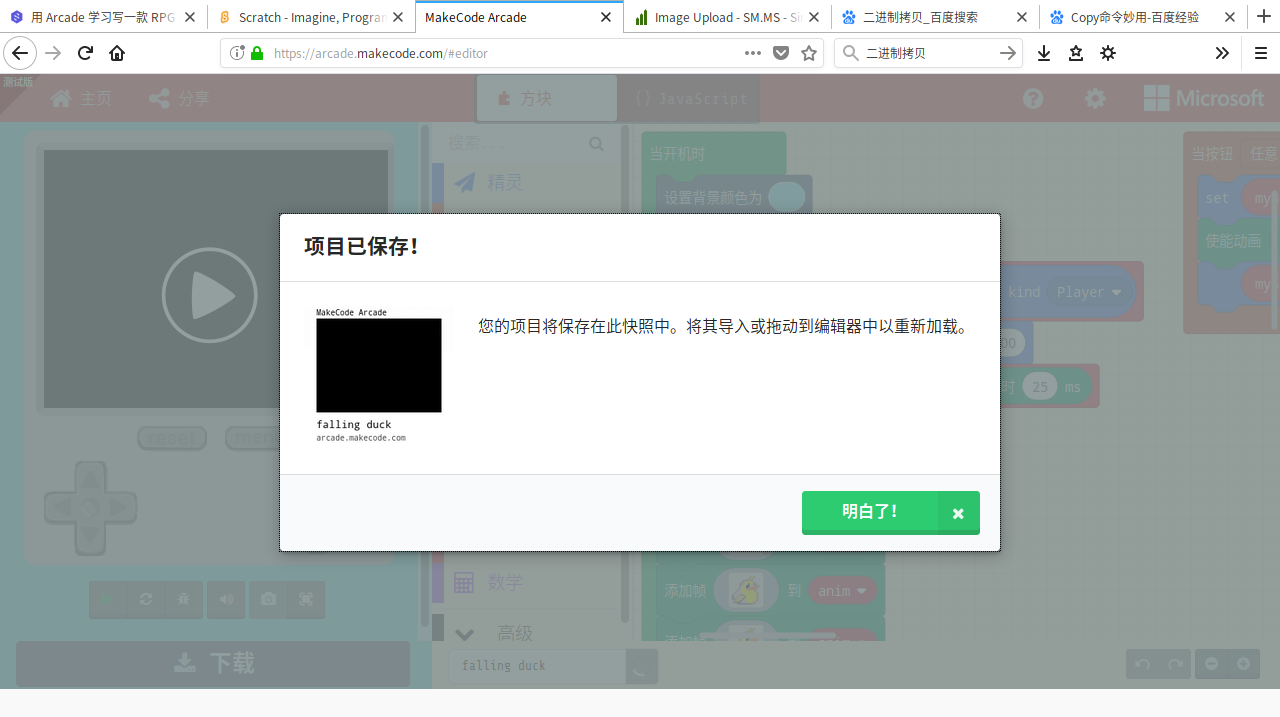1280x717 pixels.
Task: Submit search with the arrow button
Action: (x=1008, y=53)
